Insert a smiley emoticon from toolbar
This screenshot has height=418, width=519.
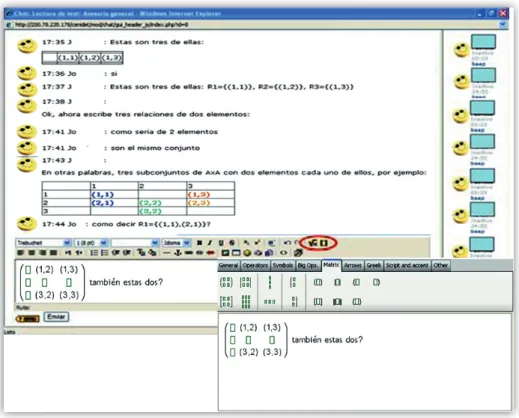pos(247,253)
